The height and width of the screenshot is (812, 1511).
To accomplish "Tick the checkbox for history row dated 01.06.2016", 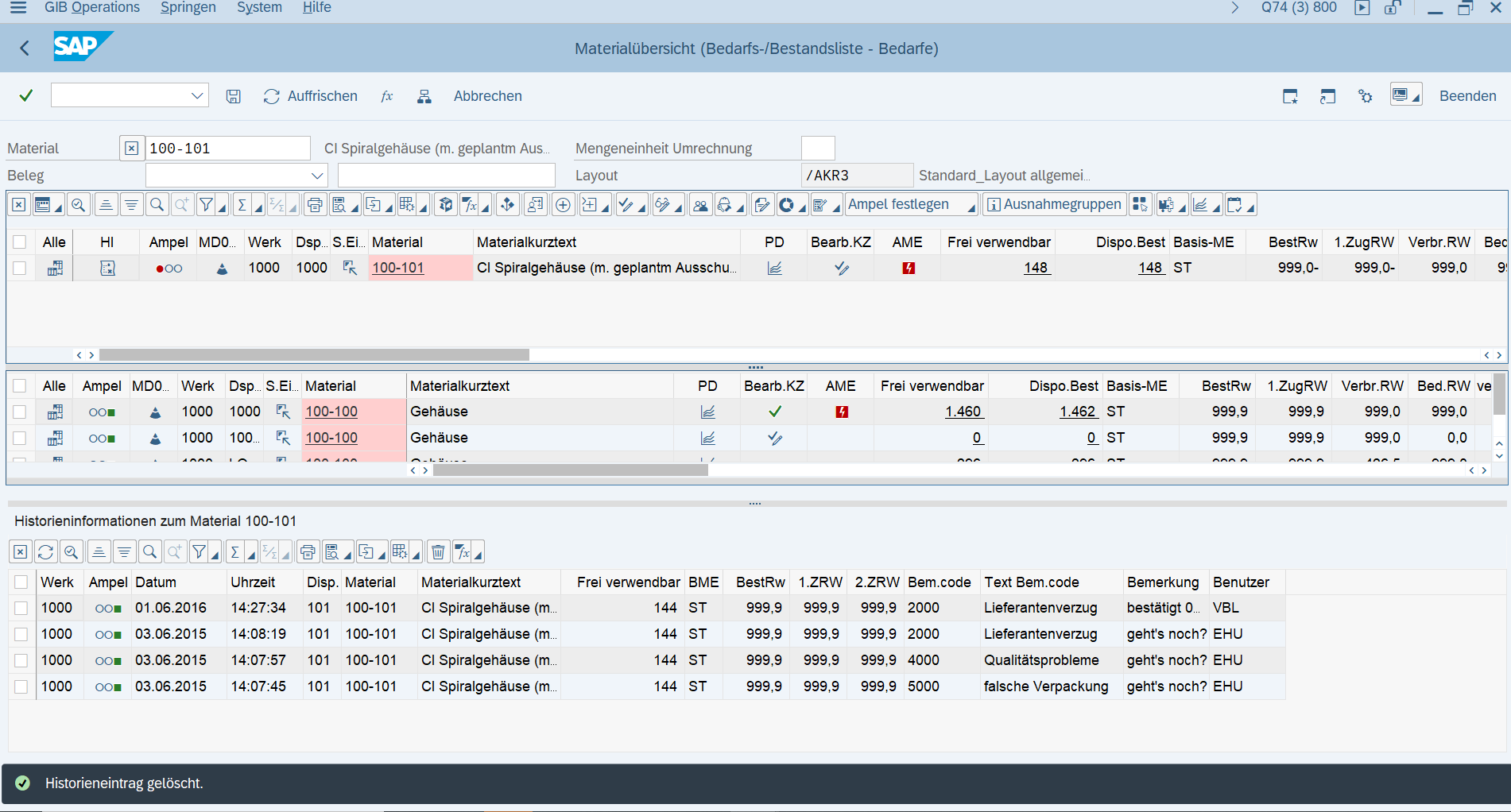I will (x=21, y=609).
